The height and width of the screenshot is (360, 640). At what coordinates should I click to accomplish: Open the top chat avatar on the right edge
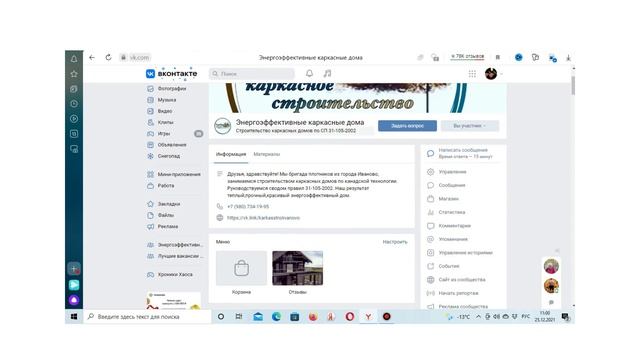pos(551,267)
